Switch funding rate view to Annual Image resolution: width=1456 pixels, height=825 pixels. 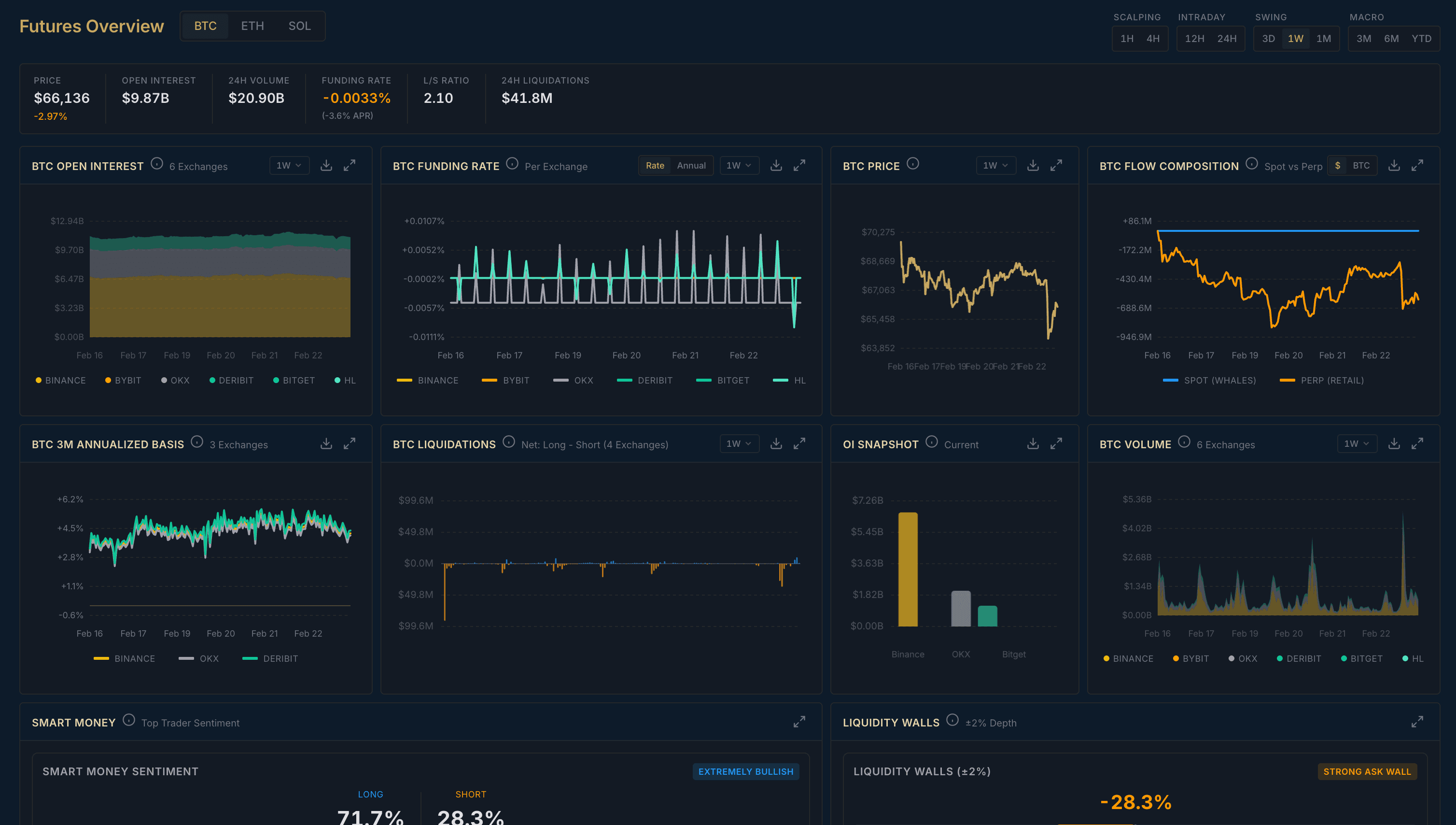point(691,166)
